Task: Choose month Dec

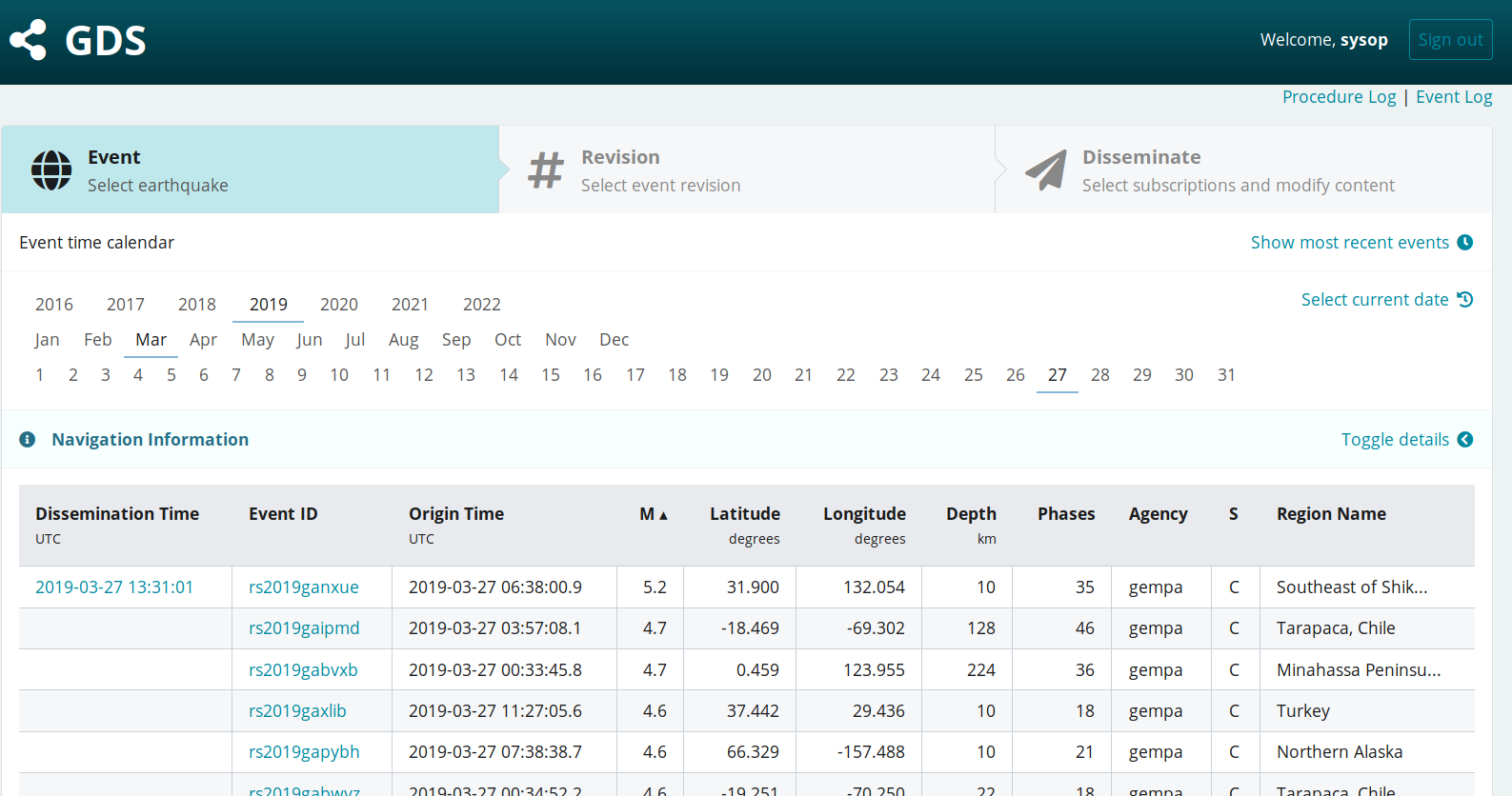Action: click(x=615, y=340)
